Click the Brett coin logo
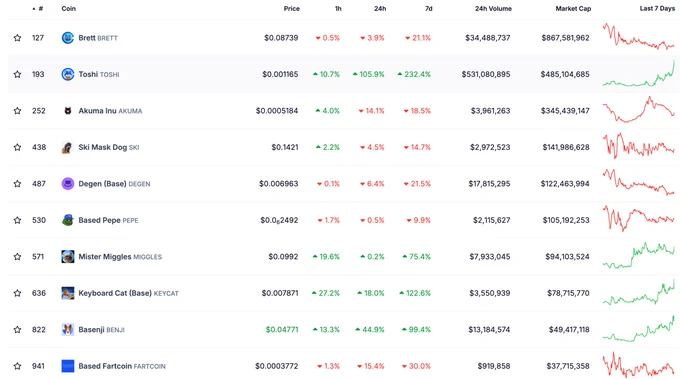This screenshot has height=379, width=680. click(x=68, y=38)
